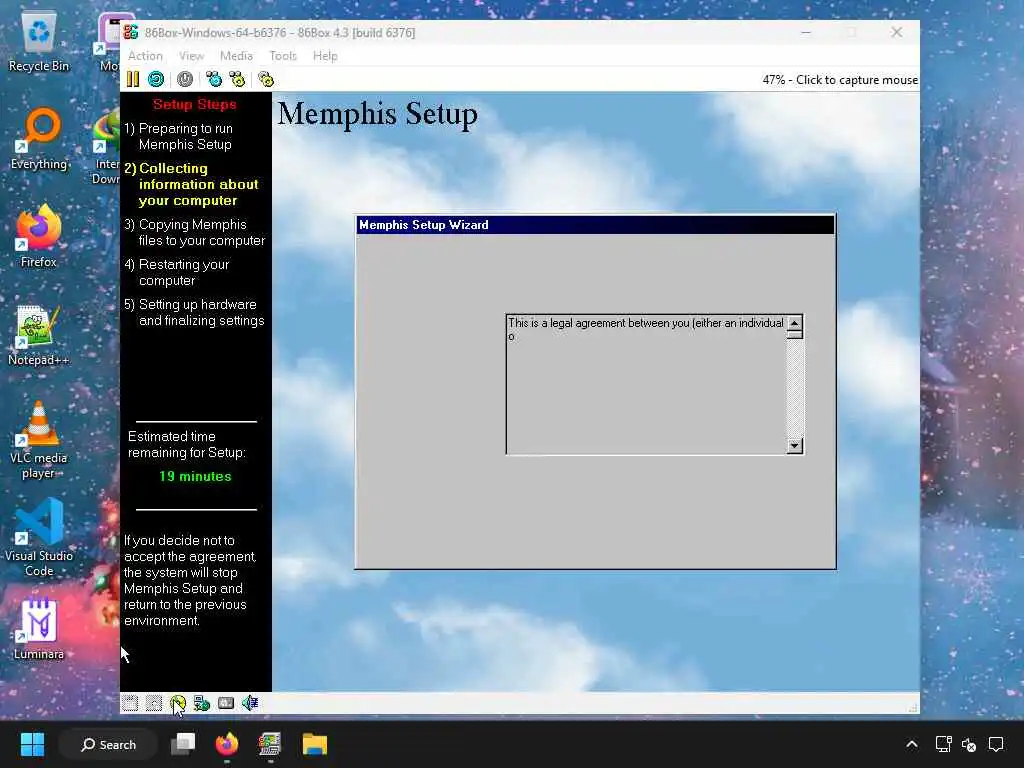This screenshot has width=1024, height=768.
Task: Click 'Setup Steps' red heading
Action: coord(195,104)
